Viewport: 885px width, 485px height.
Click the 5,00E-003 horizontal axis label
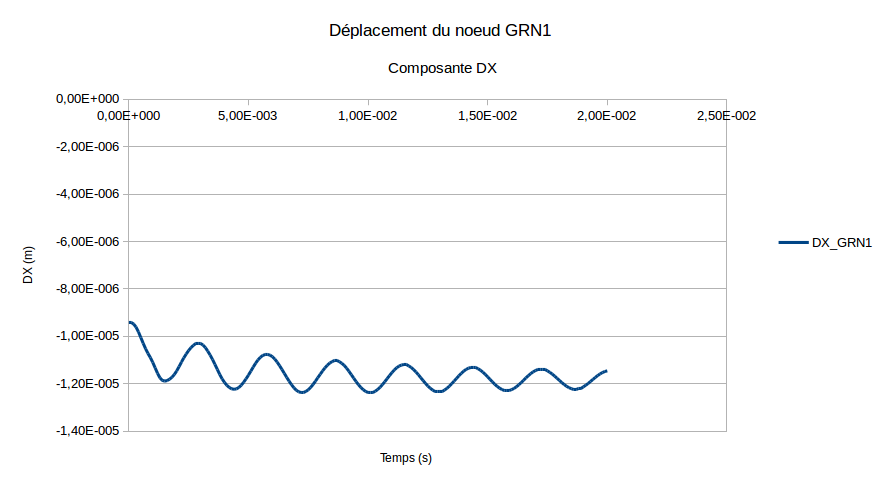click(x=247, y=116)
